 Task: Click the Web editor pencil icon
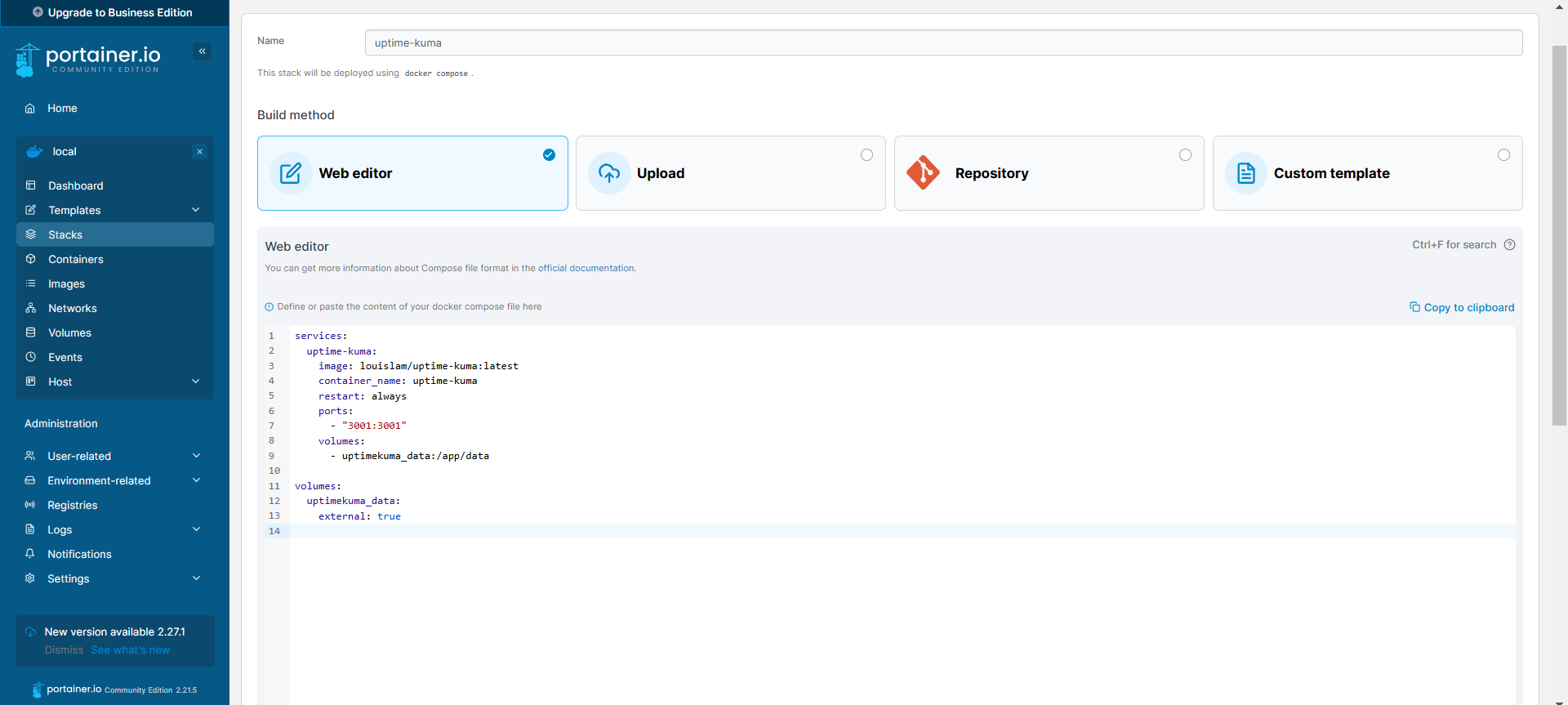[x=291, y=173]
